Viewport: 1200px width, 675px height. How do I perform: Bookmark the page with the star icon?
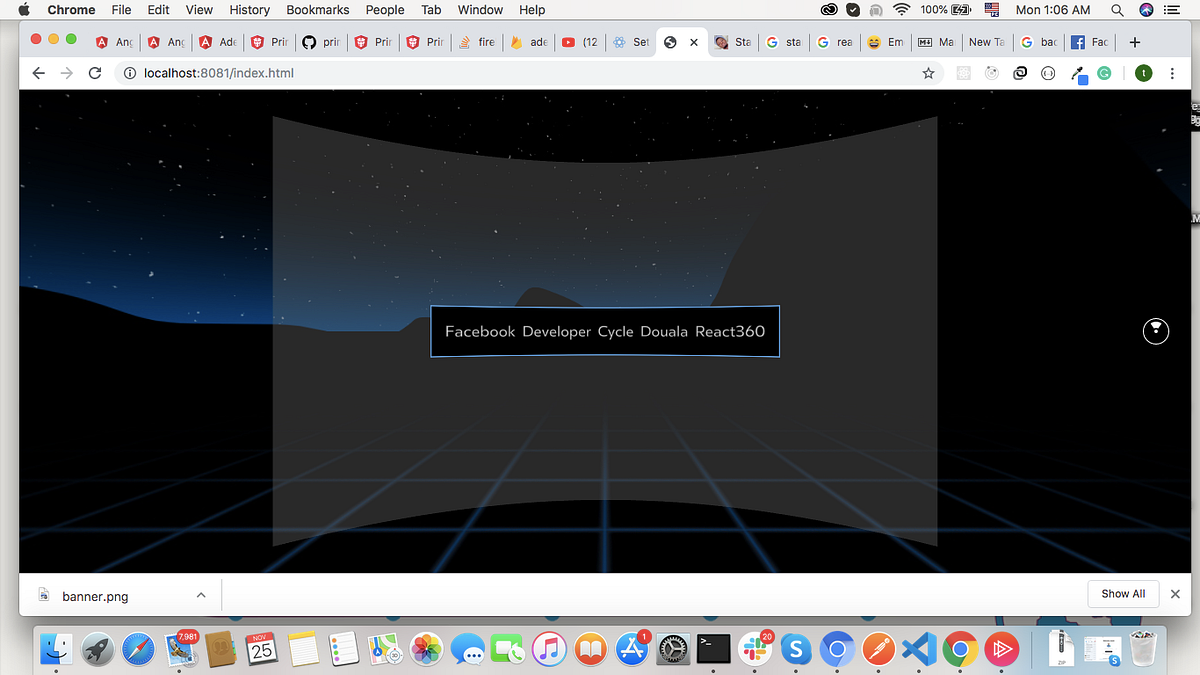click(x=928, y=73)
